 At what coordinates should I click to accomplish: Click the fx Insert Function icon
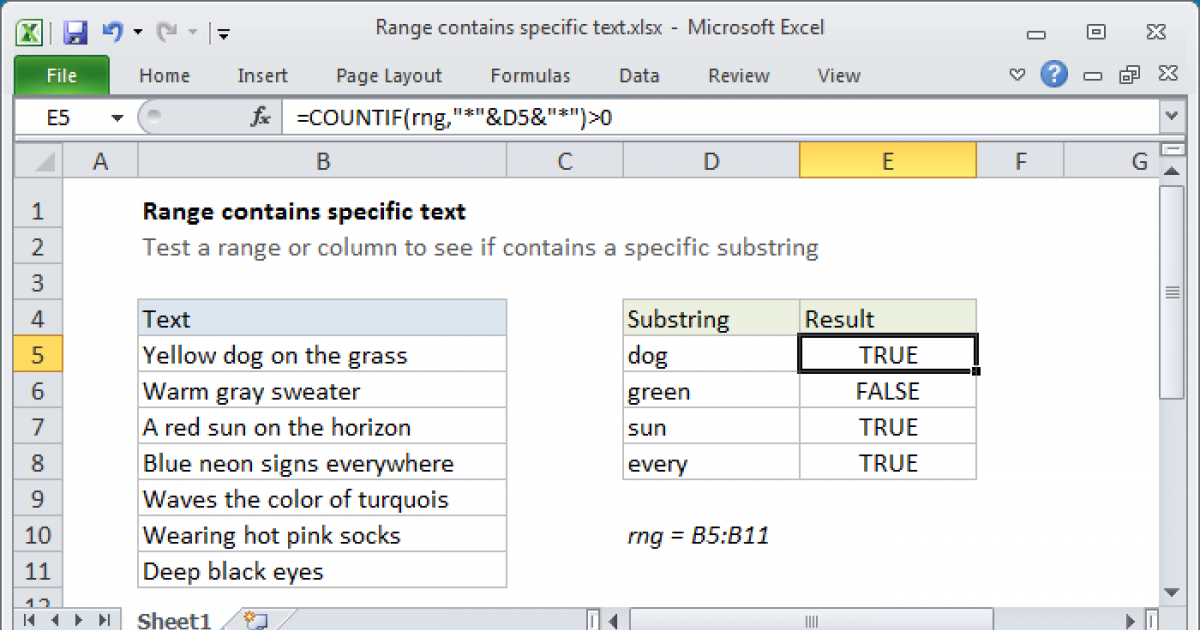[x=260, y=117]
